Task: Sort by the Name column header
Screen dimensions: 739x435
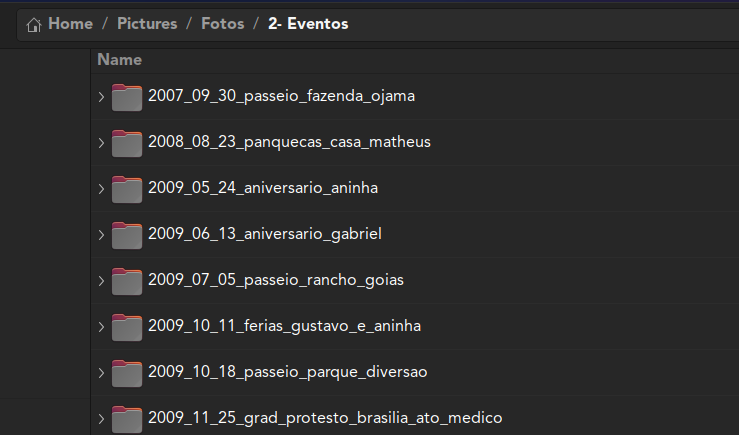Action: [x=119, y=60]
